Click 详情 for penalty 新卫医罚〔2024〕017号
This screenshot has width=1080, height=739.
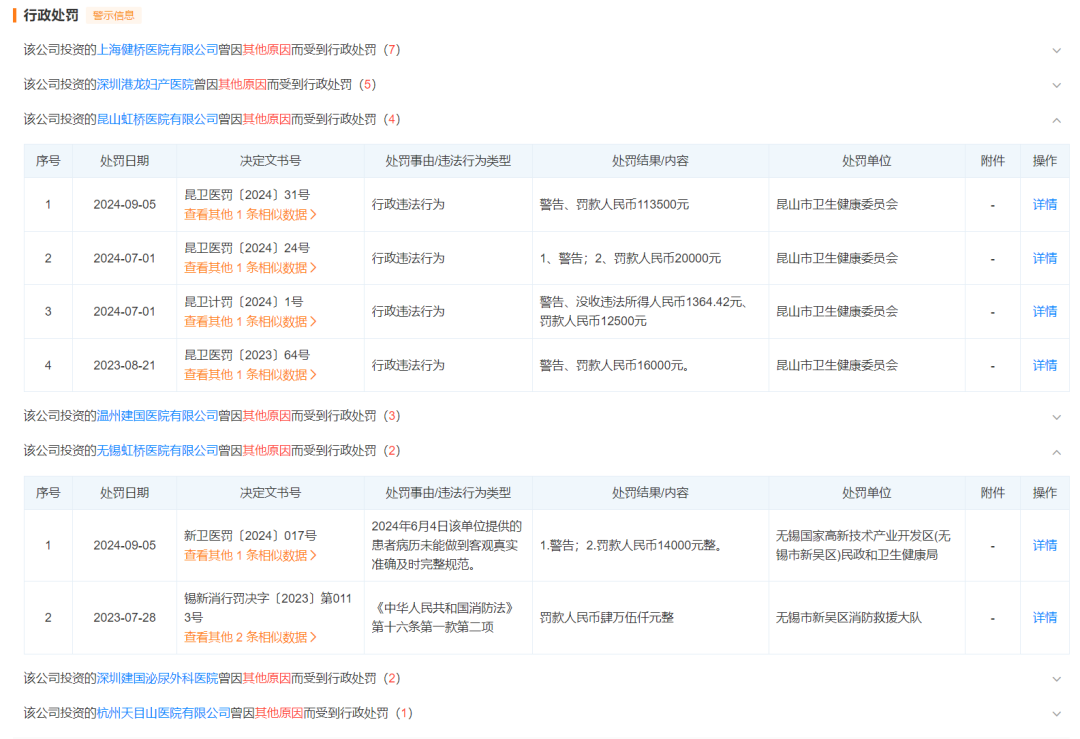(1044, 546)
